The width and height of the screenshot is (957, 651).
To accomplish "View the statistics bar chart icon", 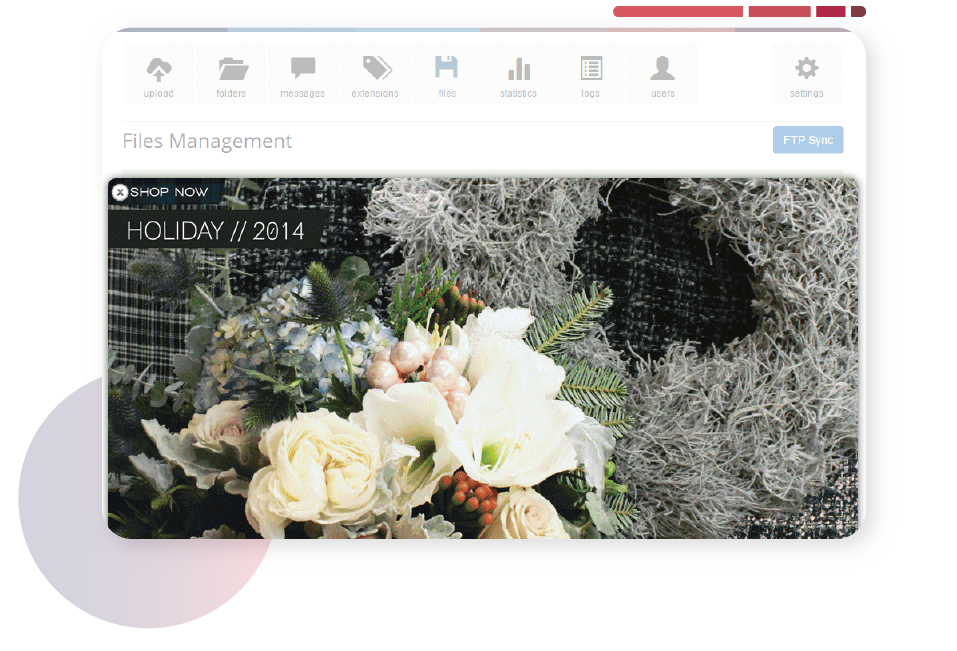I will [518, 70].
